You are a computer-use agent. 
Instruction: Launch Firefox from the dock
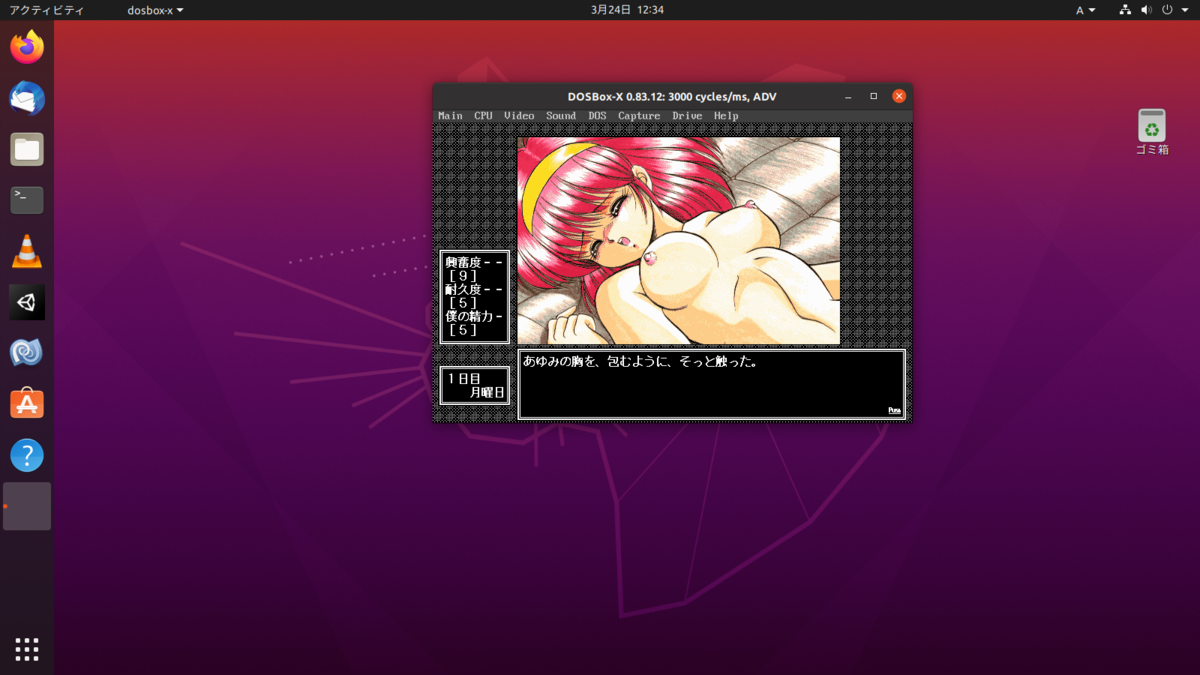coord(27,47)
